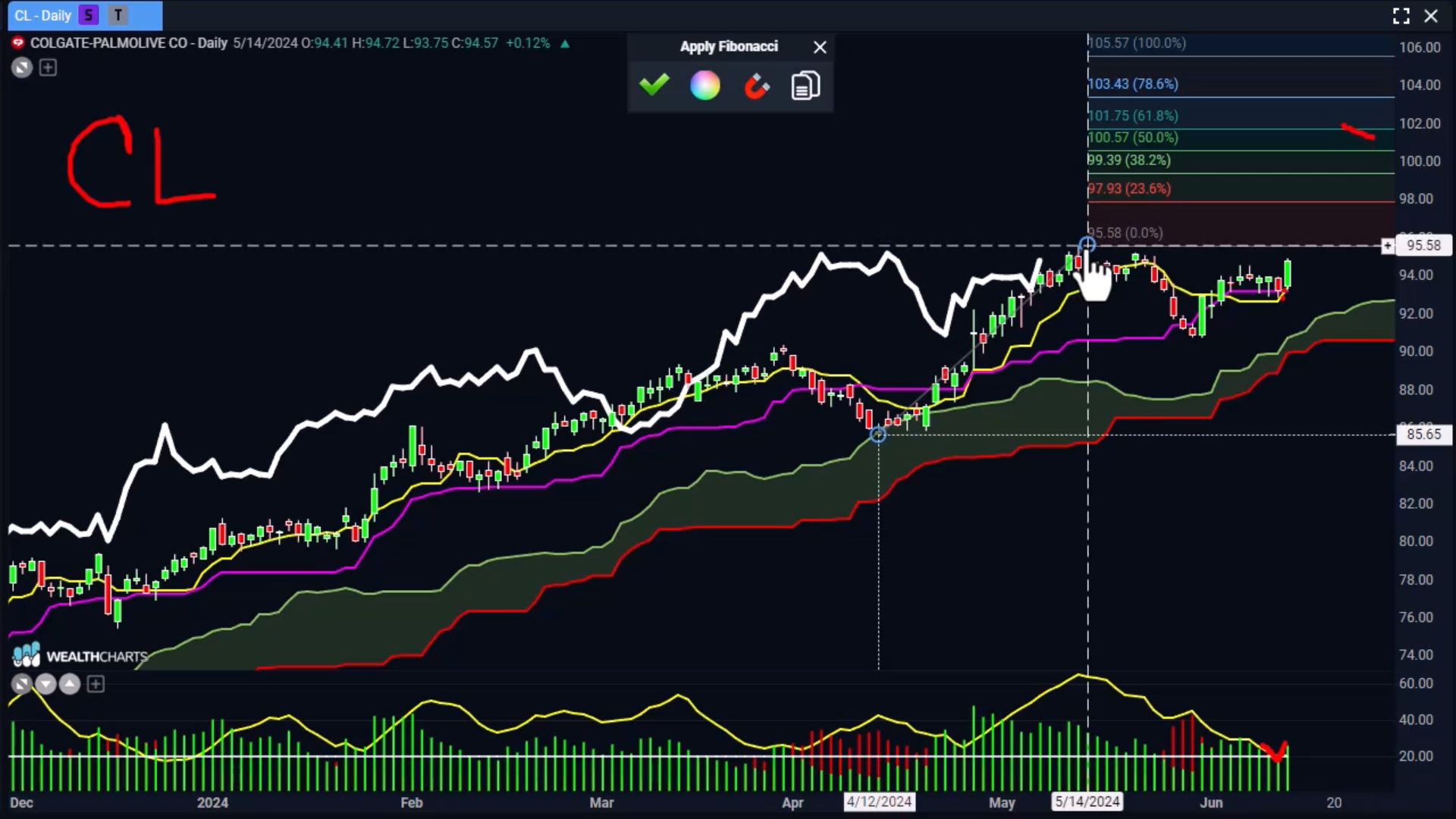Click the 100.57 (50.0%) Fibonacci level label
Image resolution: width=1456 pixels, height=819 pixels.
coord(1133,138)
